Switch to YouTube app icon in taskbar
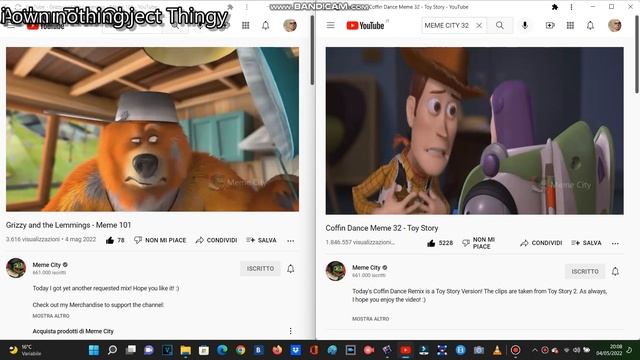This screenshot has width=640, height=360. pyautogui.click(x=406, y=350)
